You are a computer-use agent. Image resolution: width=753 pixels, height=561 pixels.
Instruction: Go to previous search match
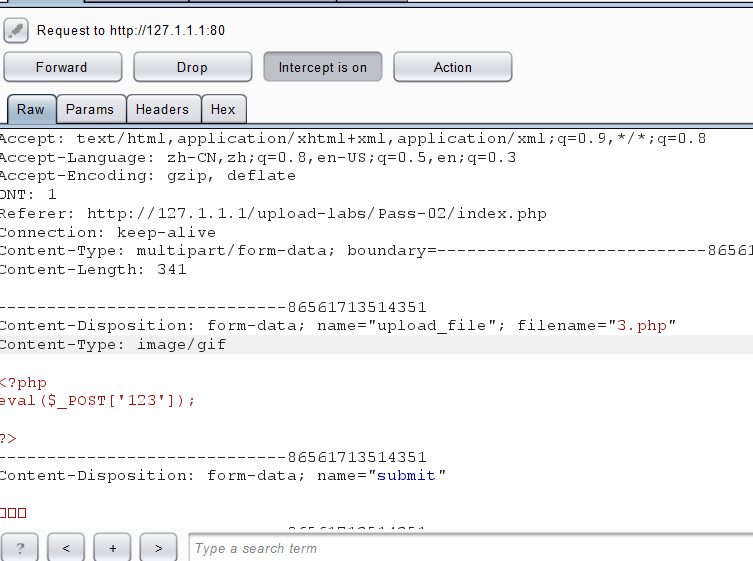(66, 548)
